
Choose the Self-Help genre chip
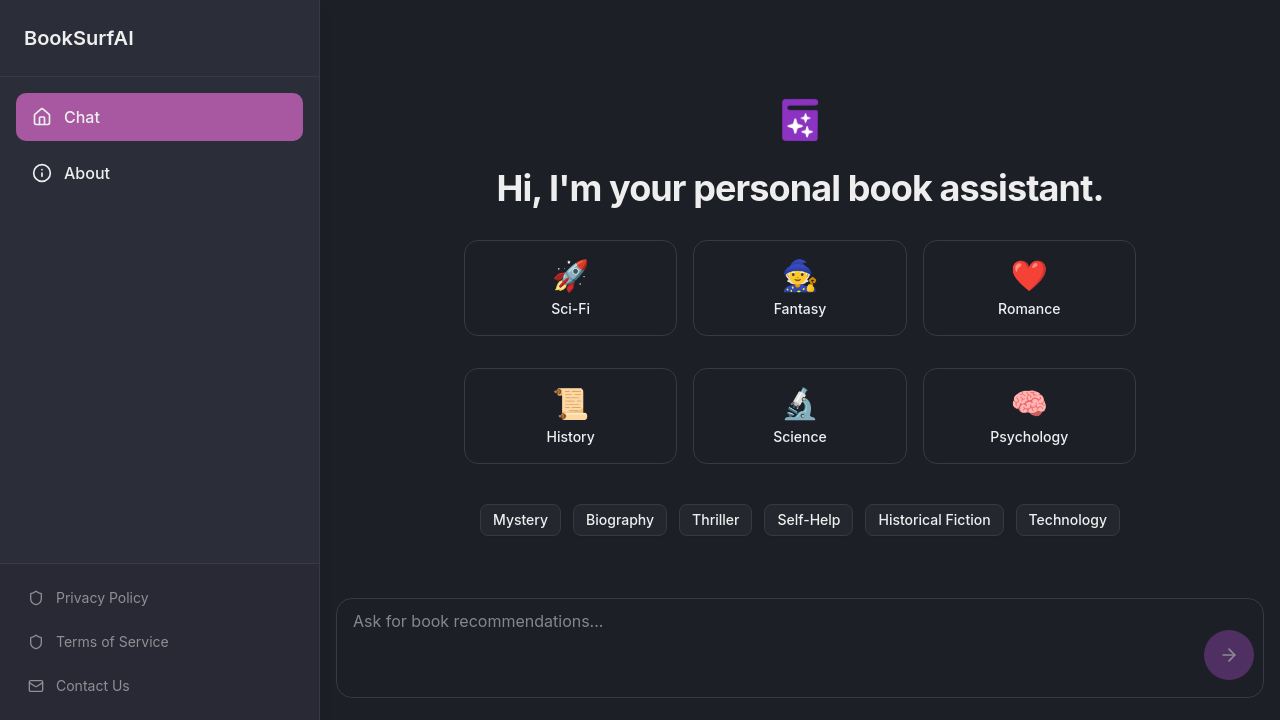click(x=808, y=520)
